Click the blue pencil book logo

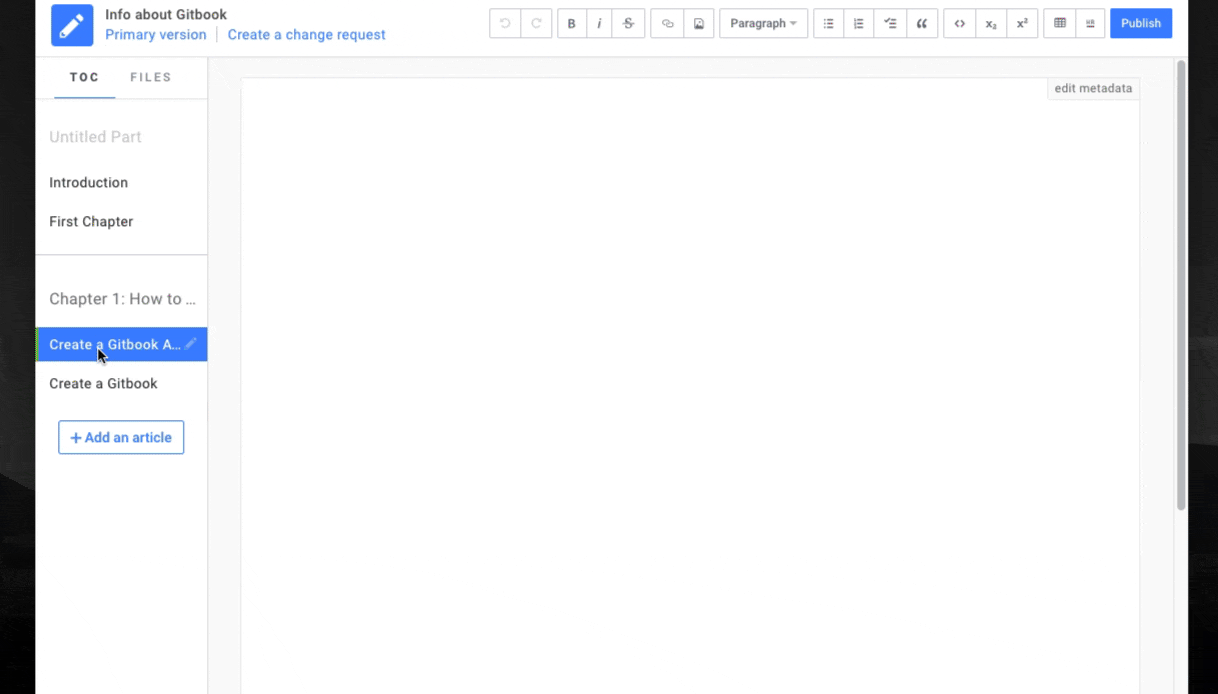coord(72,26)
